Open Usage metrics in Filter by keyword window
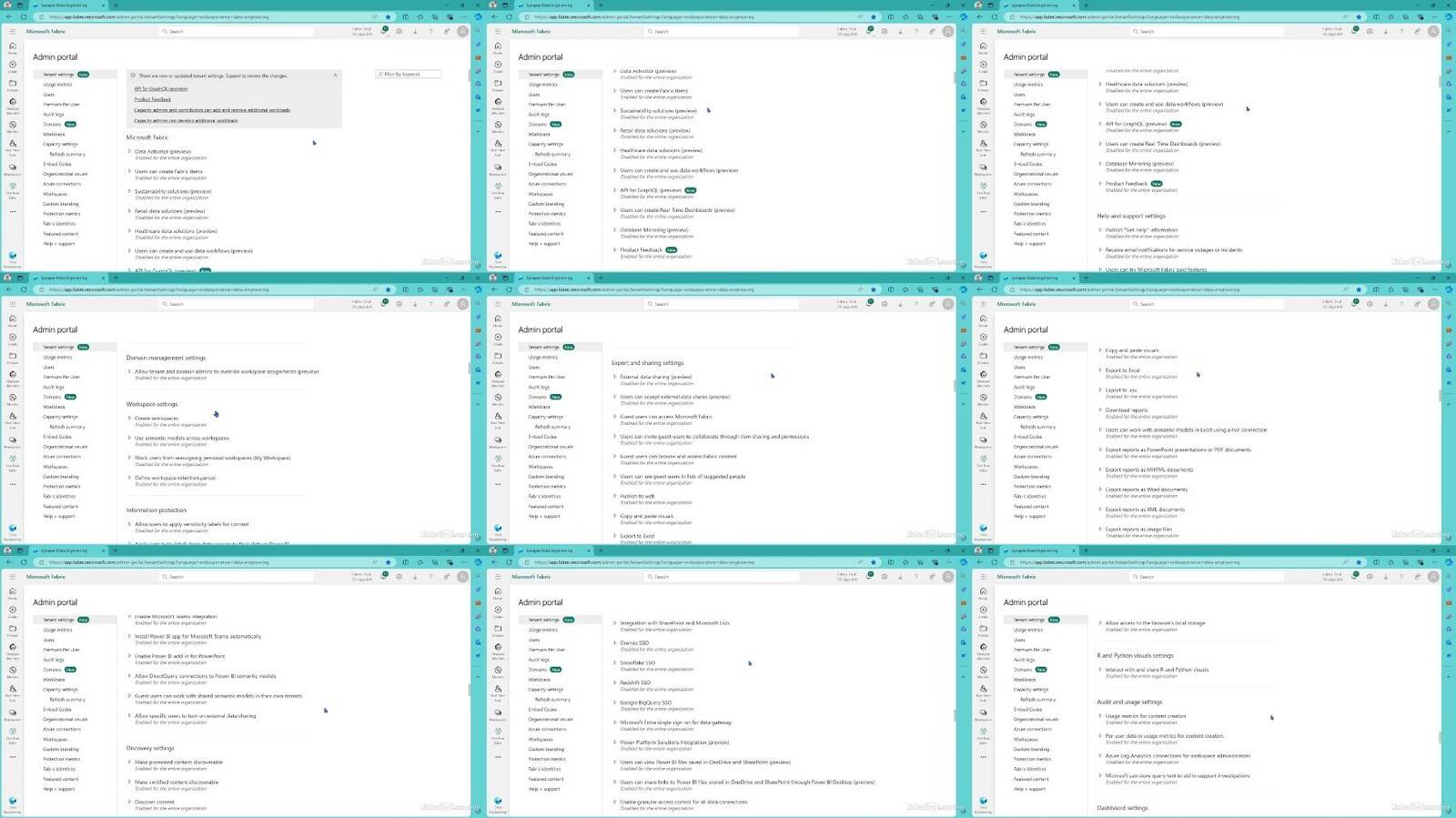 pyautogui.click(x=58, y=85)
